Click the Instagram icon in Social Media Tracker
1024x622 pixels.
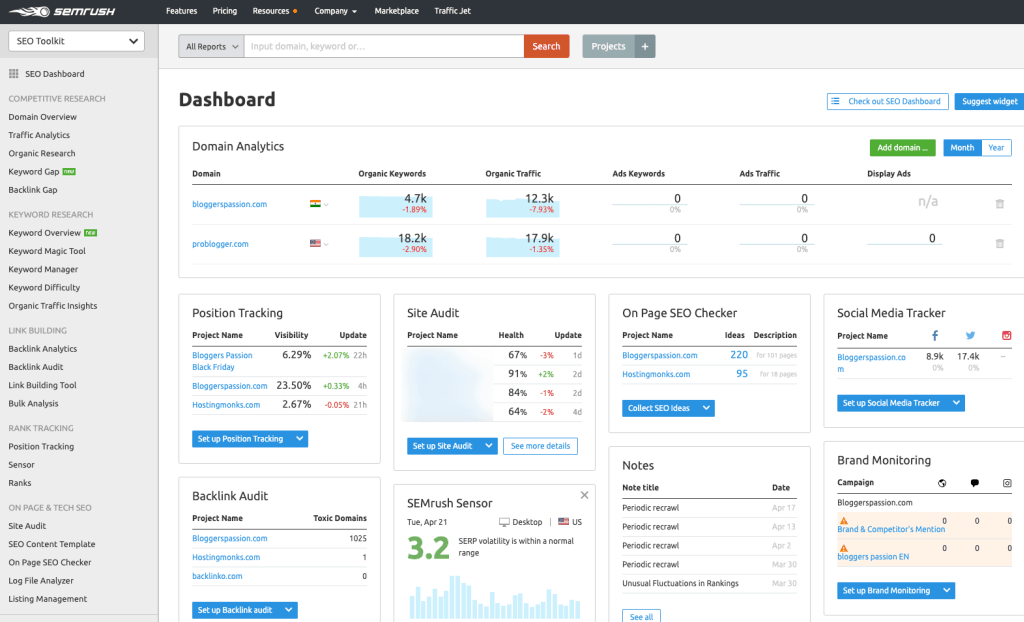pos(1006,335)
